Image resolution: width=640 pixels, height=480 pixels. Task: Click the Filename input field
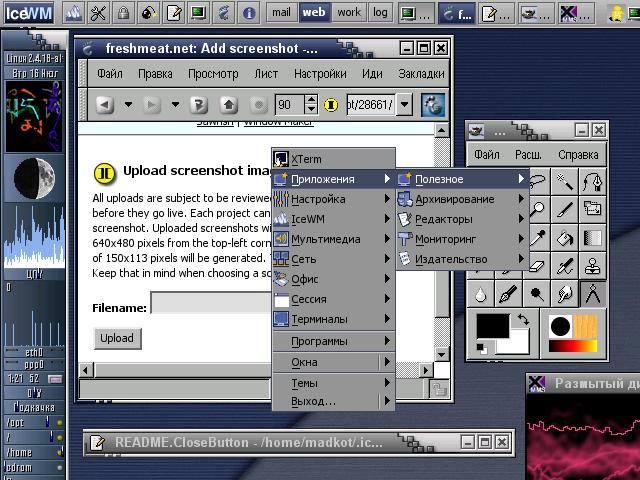pyautogui.click(x=211, y=303)
